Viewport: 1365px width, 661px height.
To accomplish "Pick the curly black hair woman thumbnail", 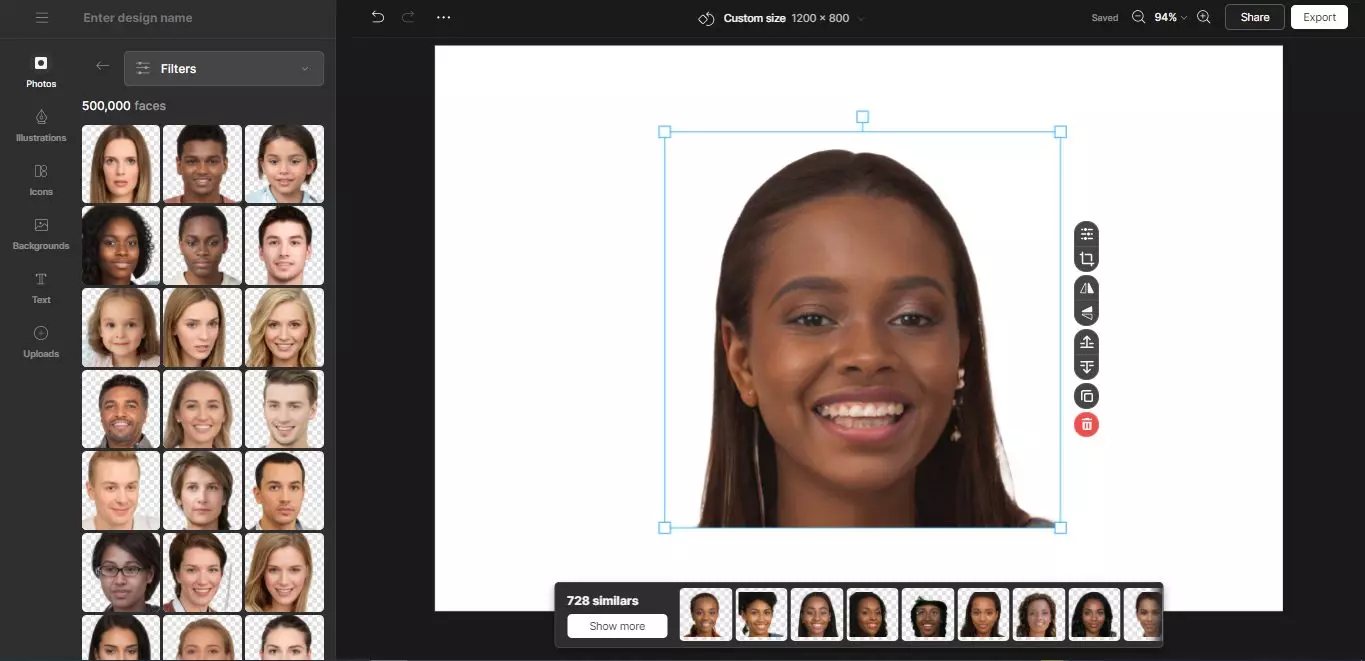I will click(121, 246).
